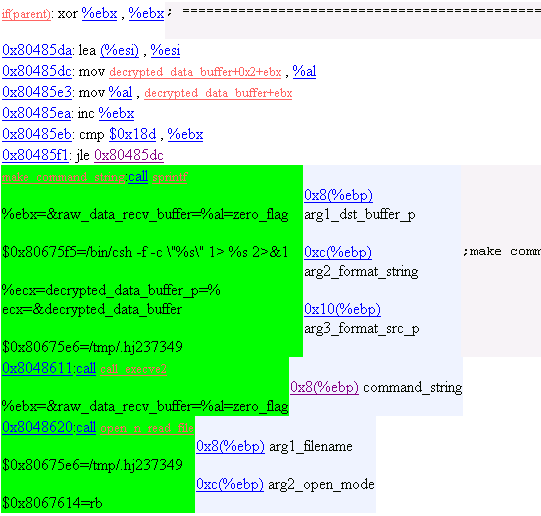The height and width of the screenshot is (516, 541).
Task: Select the '$0x8067614=rb' text
Action: pos(52,503)
